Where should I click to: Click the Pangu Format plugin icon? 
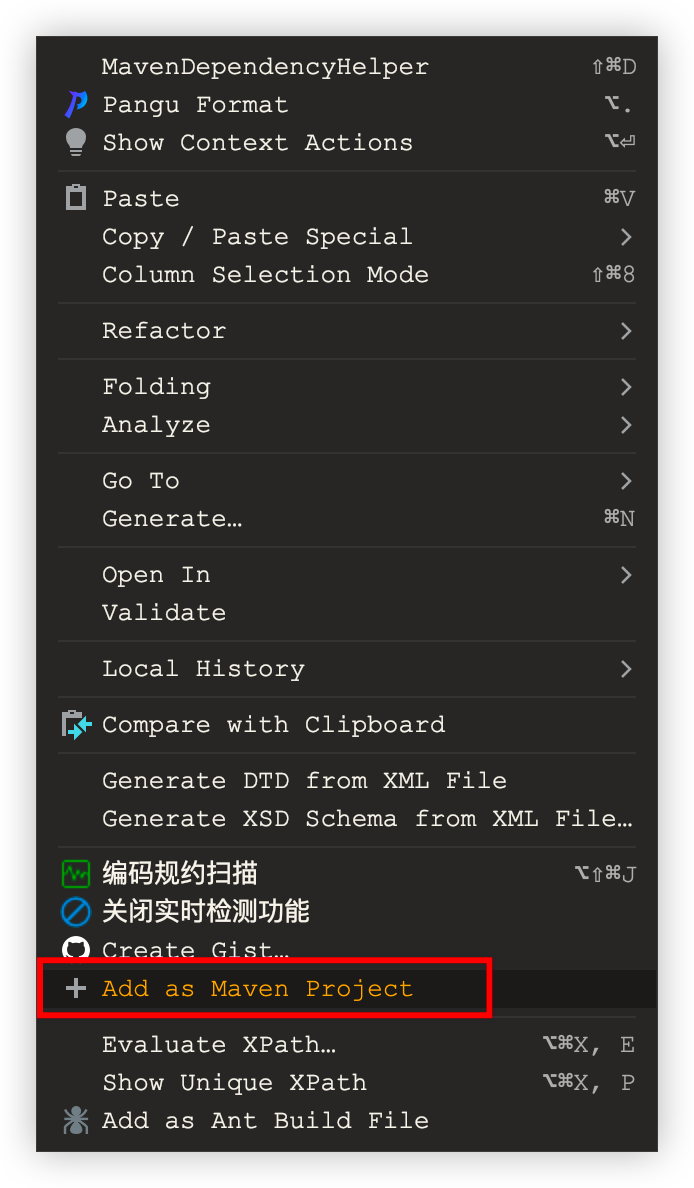click(76, 105)
